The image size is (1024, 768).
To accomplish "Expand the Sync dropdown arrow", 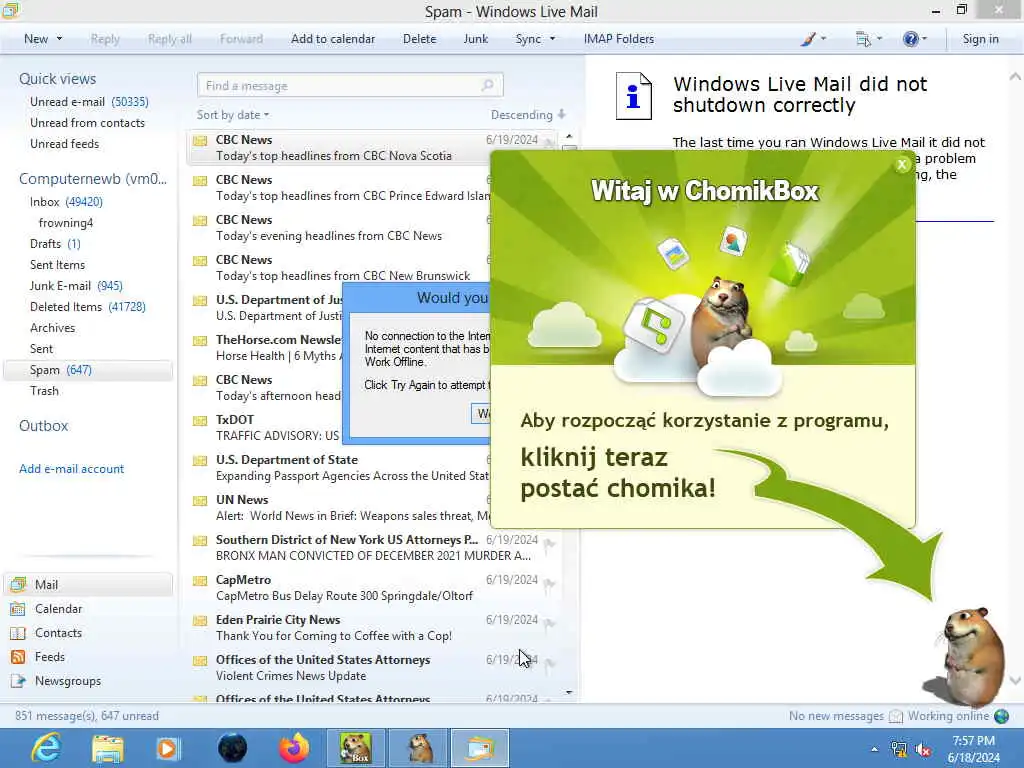I will pos(552,39).
